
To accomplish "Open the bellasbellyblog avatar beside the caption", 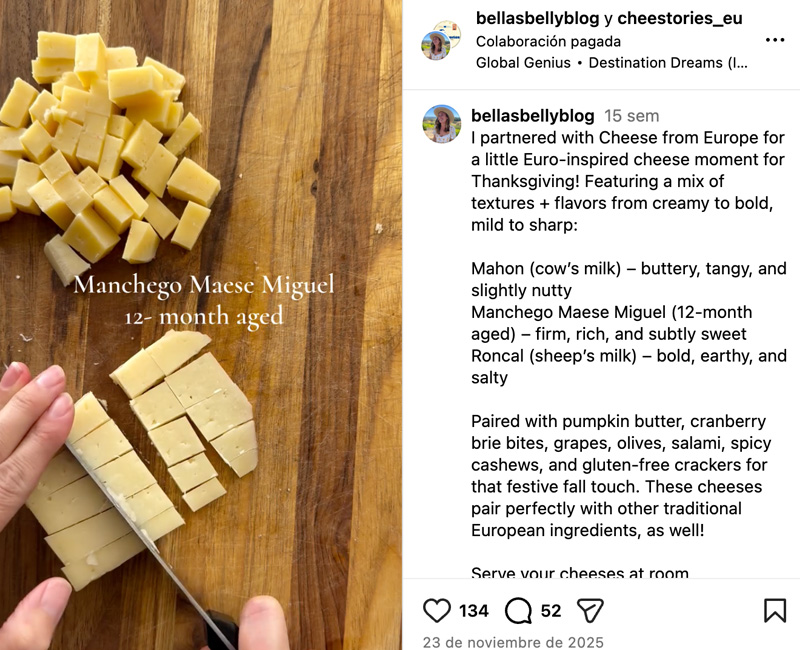I will click(x=441, y=124).
